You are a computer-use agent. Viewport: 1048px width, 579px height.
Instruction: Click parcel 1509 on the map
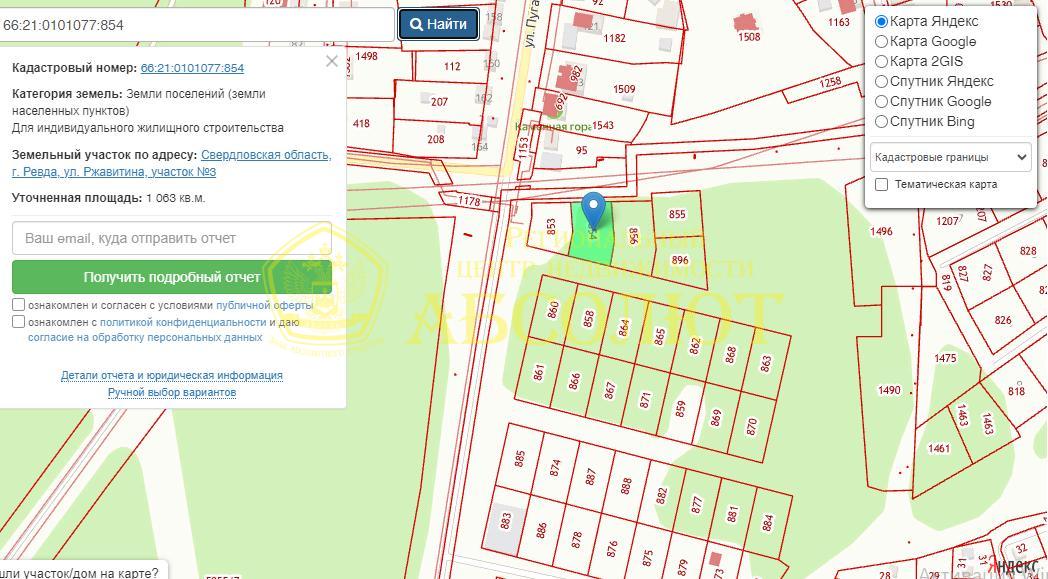click(624, 89)
